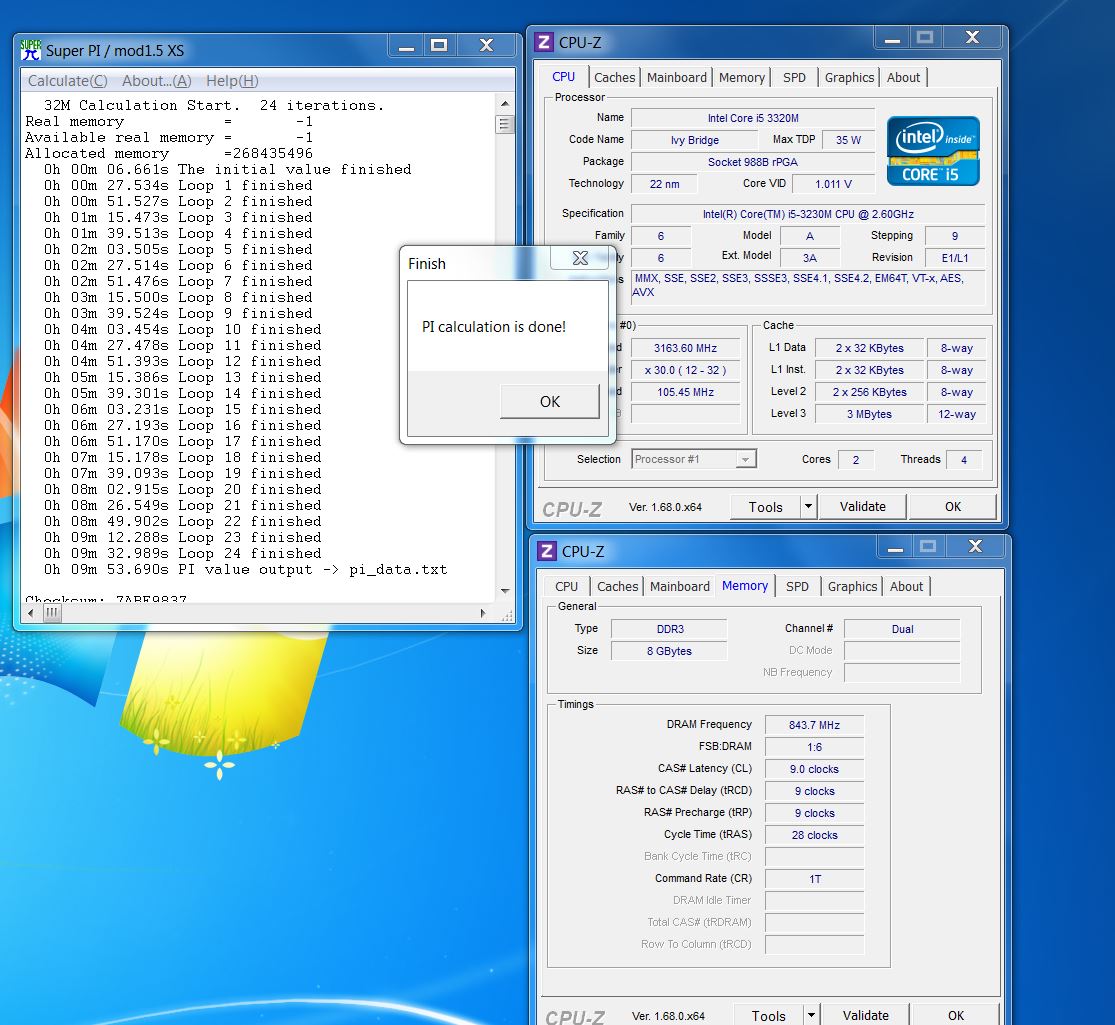Viewport: 1115px width, 1025px height.
Task: Click the CPU-Z logo icon in lower Memory window title
Action: tap(547, 551)
